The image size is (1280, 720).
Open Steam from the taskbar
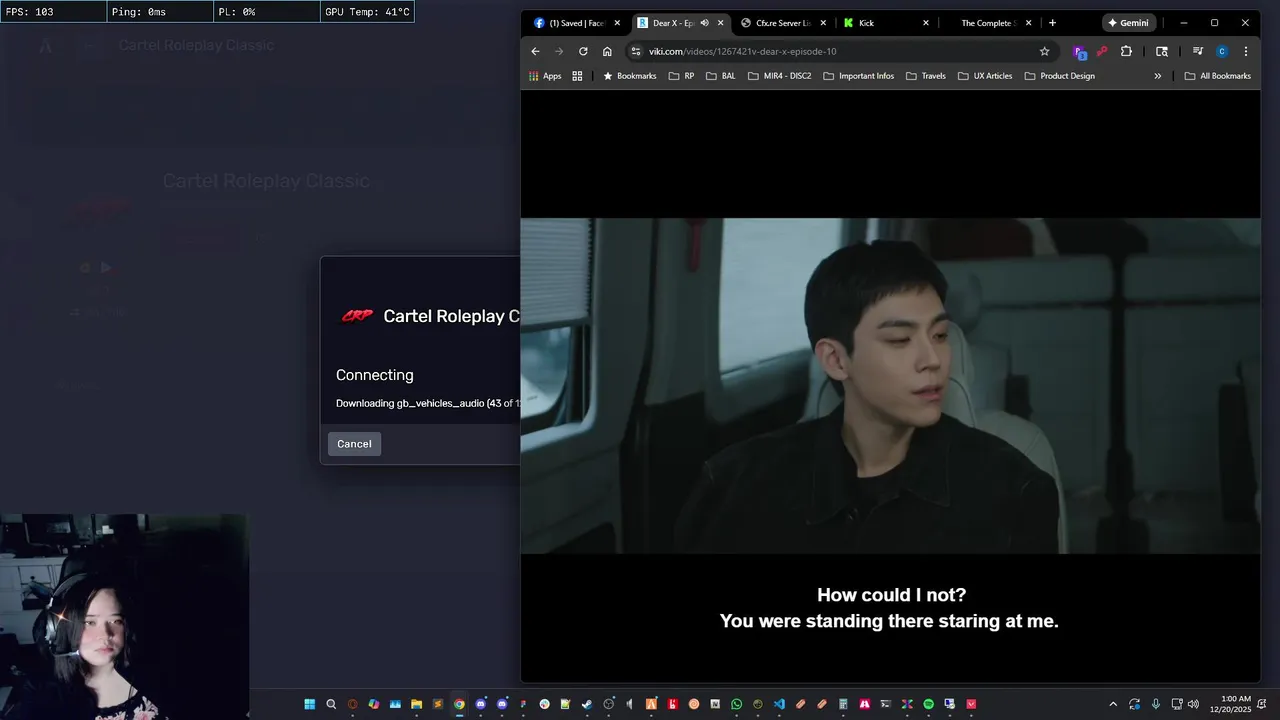point(586,704)
